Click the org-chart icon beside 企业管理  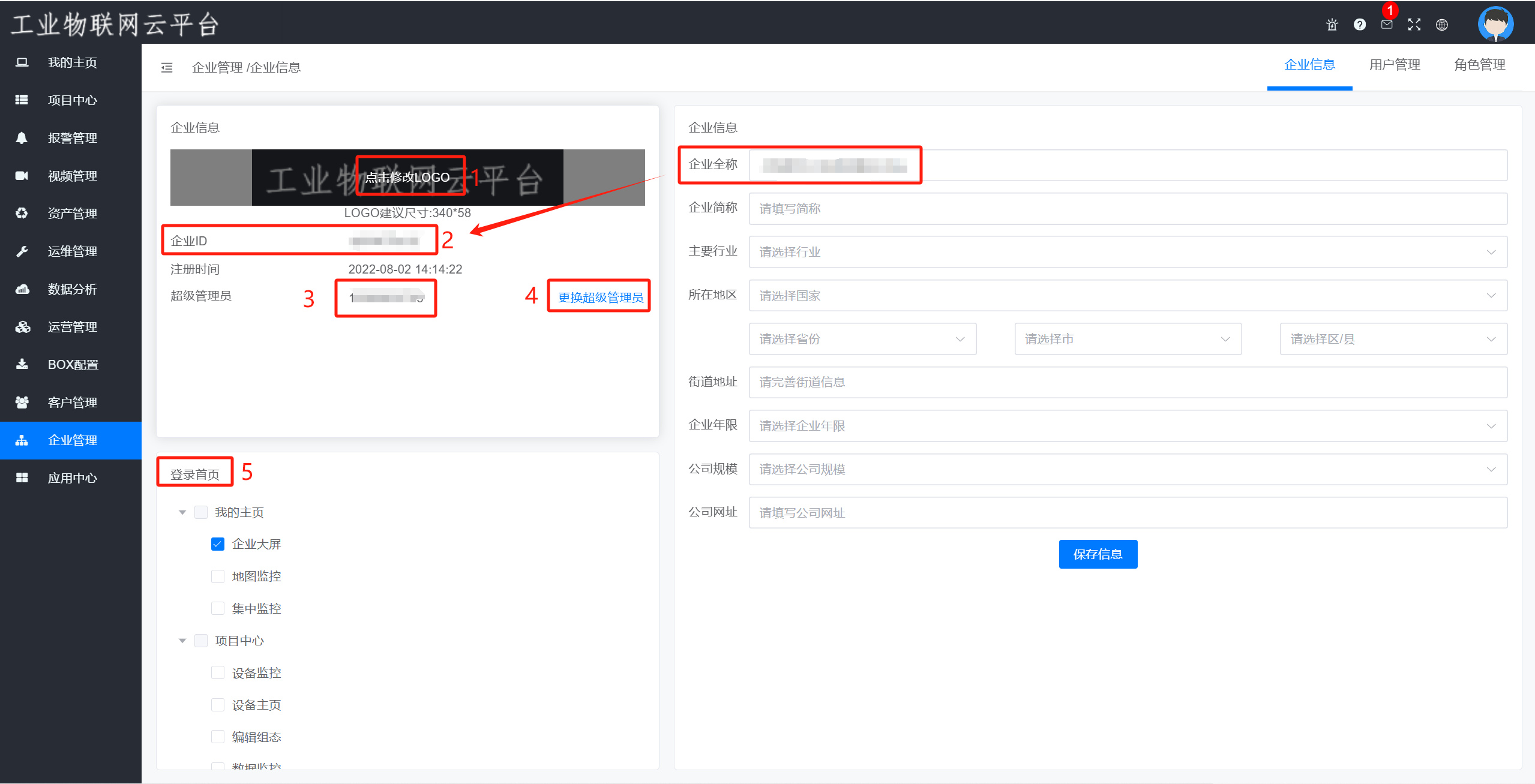(22, 440)
